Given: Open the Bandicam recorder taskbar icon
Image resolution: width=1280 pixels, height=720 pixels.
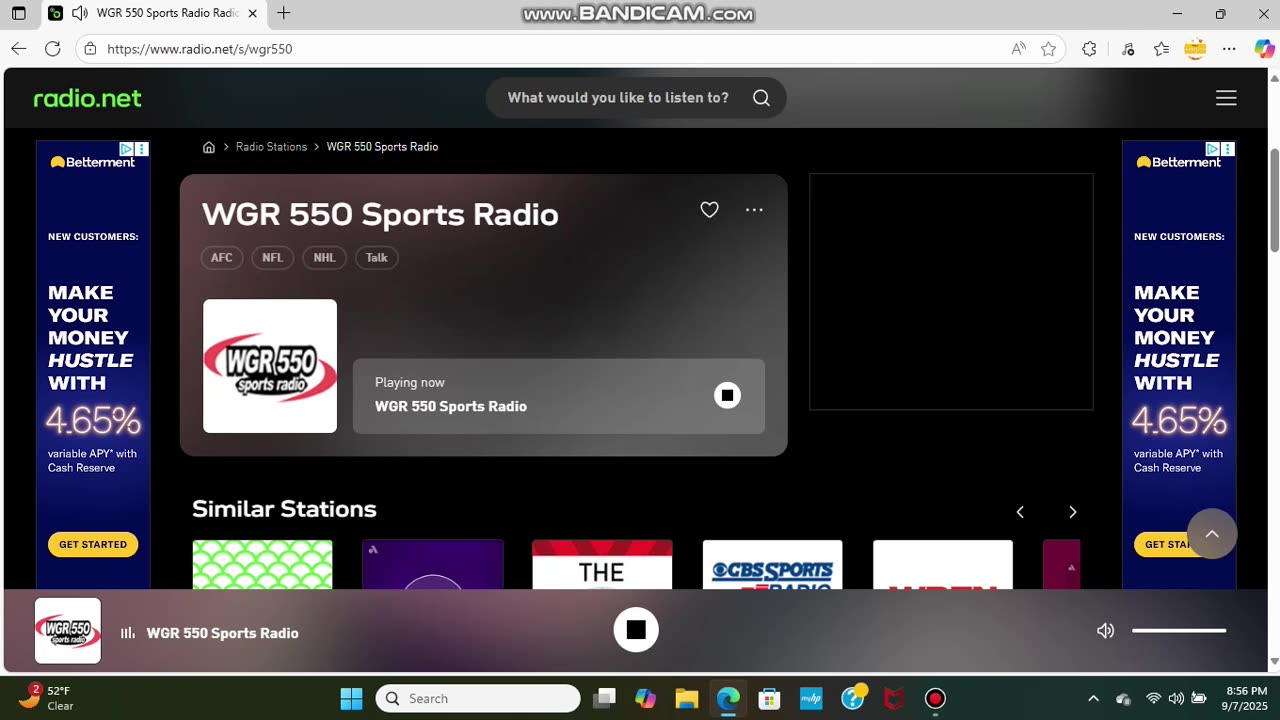Looking at the screenshot, I should (935, 698).
